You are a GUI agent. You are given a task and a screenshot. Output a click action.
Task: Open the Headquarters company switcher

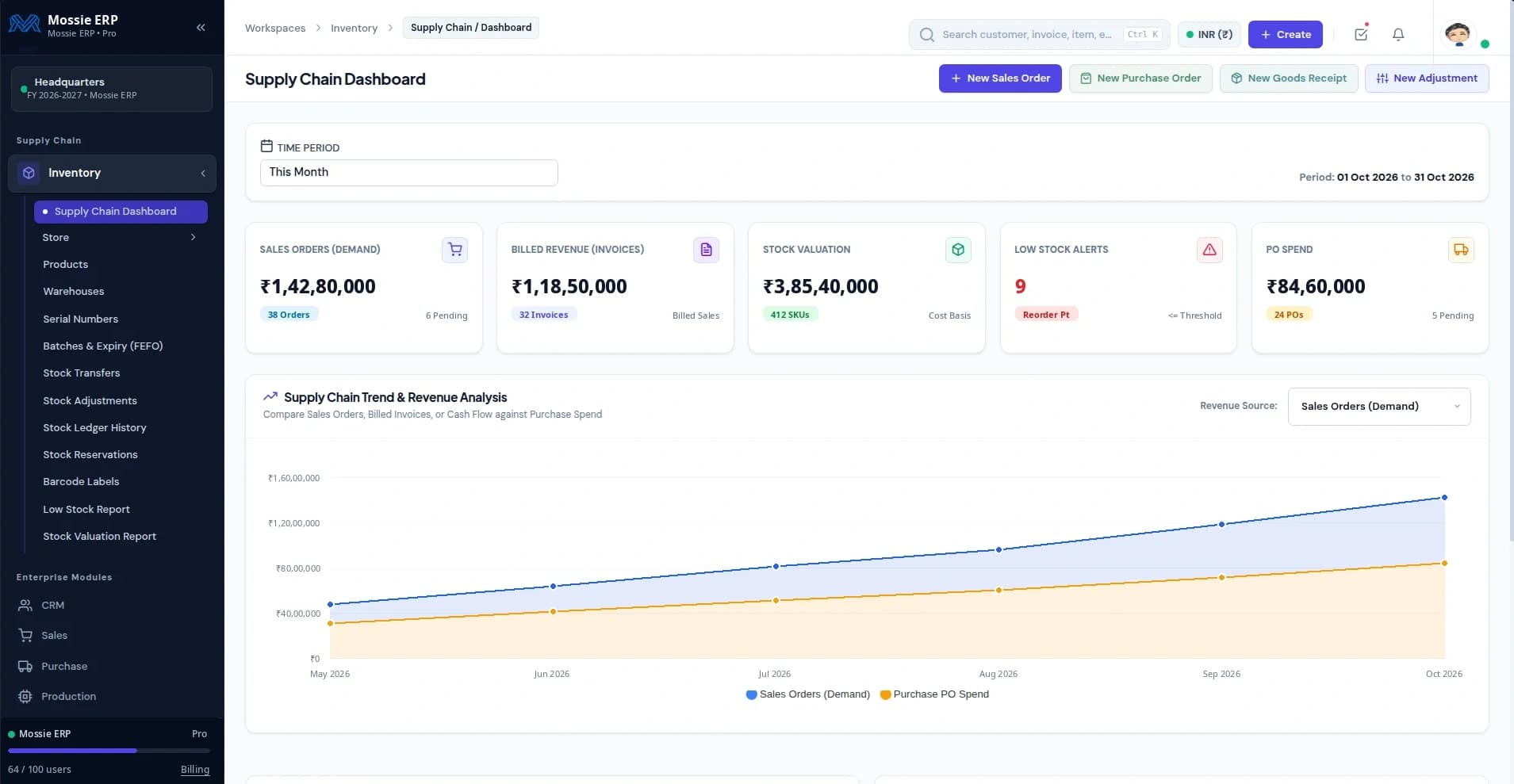[112, 88]
